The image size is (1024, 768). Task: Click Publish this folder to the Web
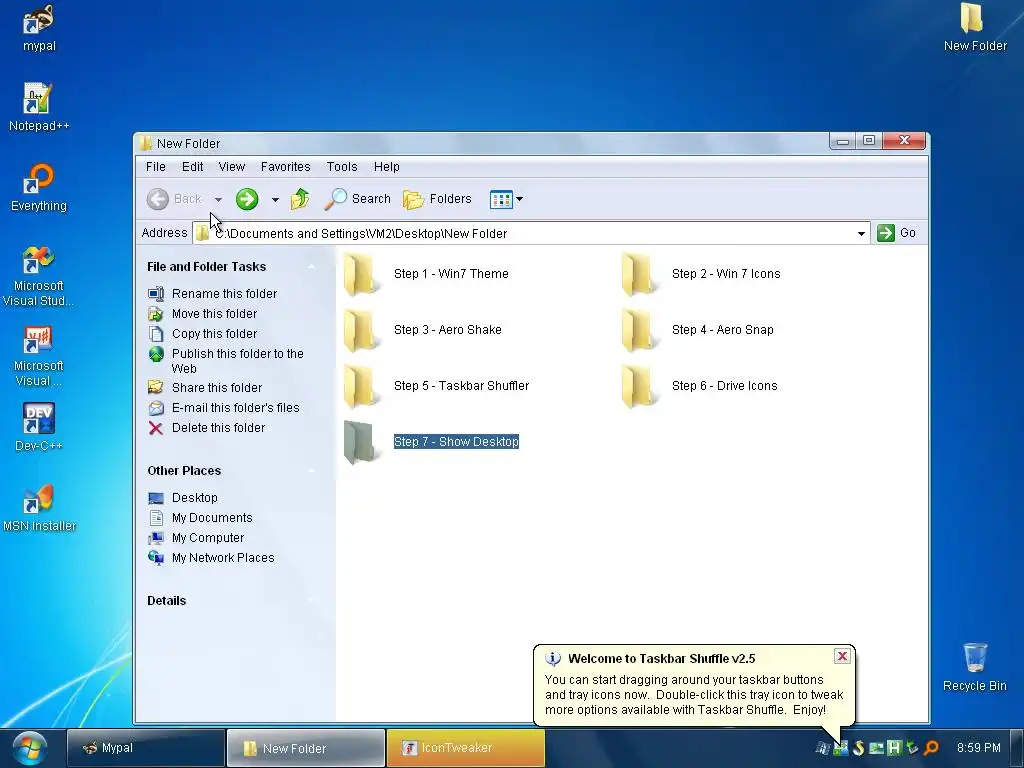click(237, 361)
